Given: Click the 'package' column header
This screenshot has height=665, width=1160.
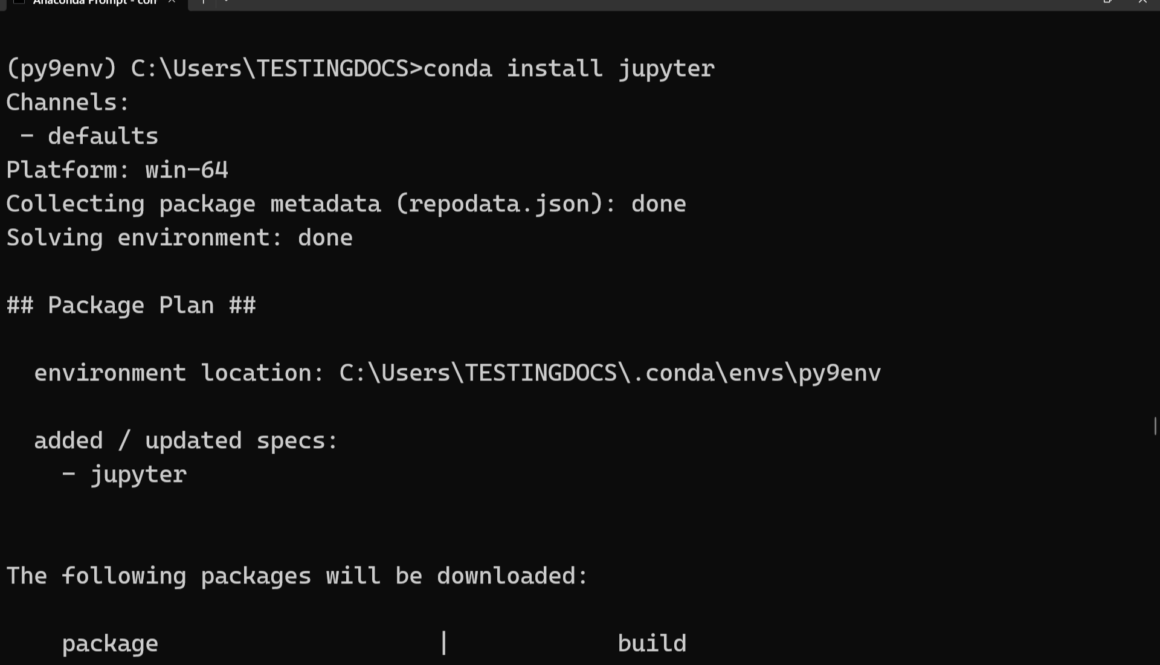Looking at the screenshot, I should [110, 643].
